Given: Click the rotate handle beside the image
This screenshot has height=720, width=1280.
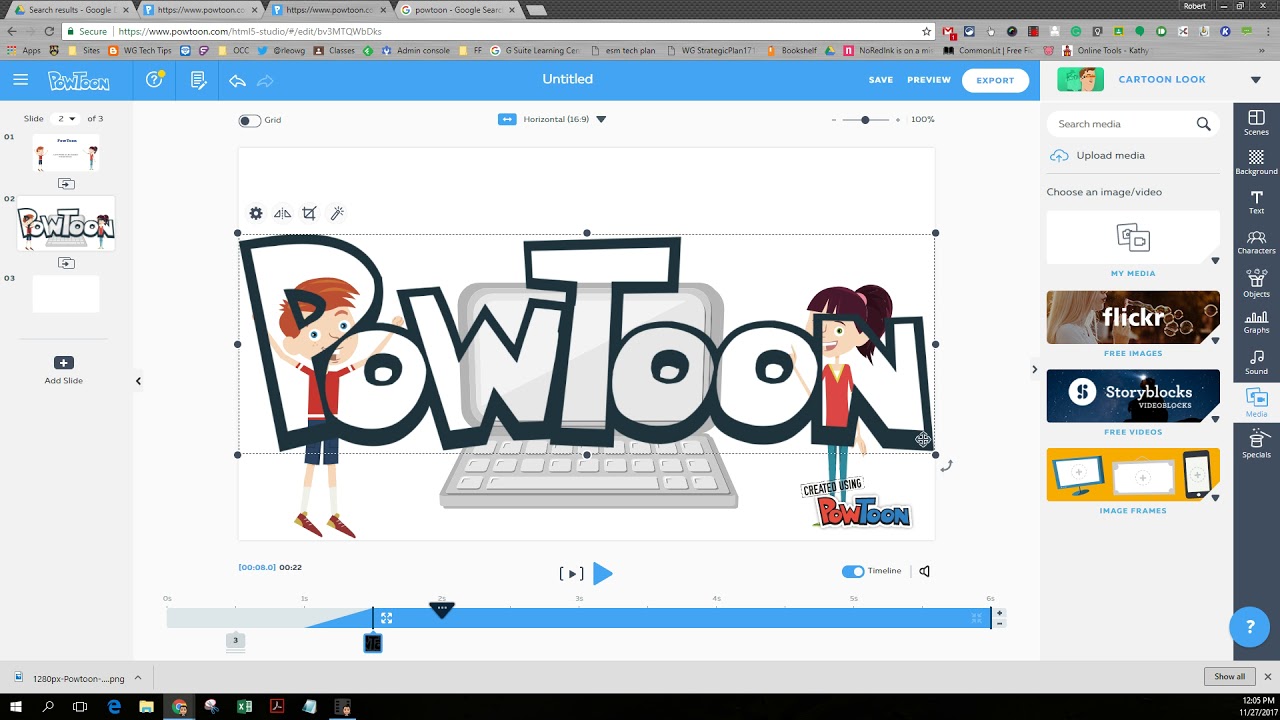Looking at the screenshot, I should pyautogui.click(x=946, y=465).
